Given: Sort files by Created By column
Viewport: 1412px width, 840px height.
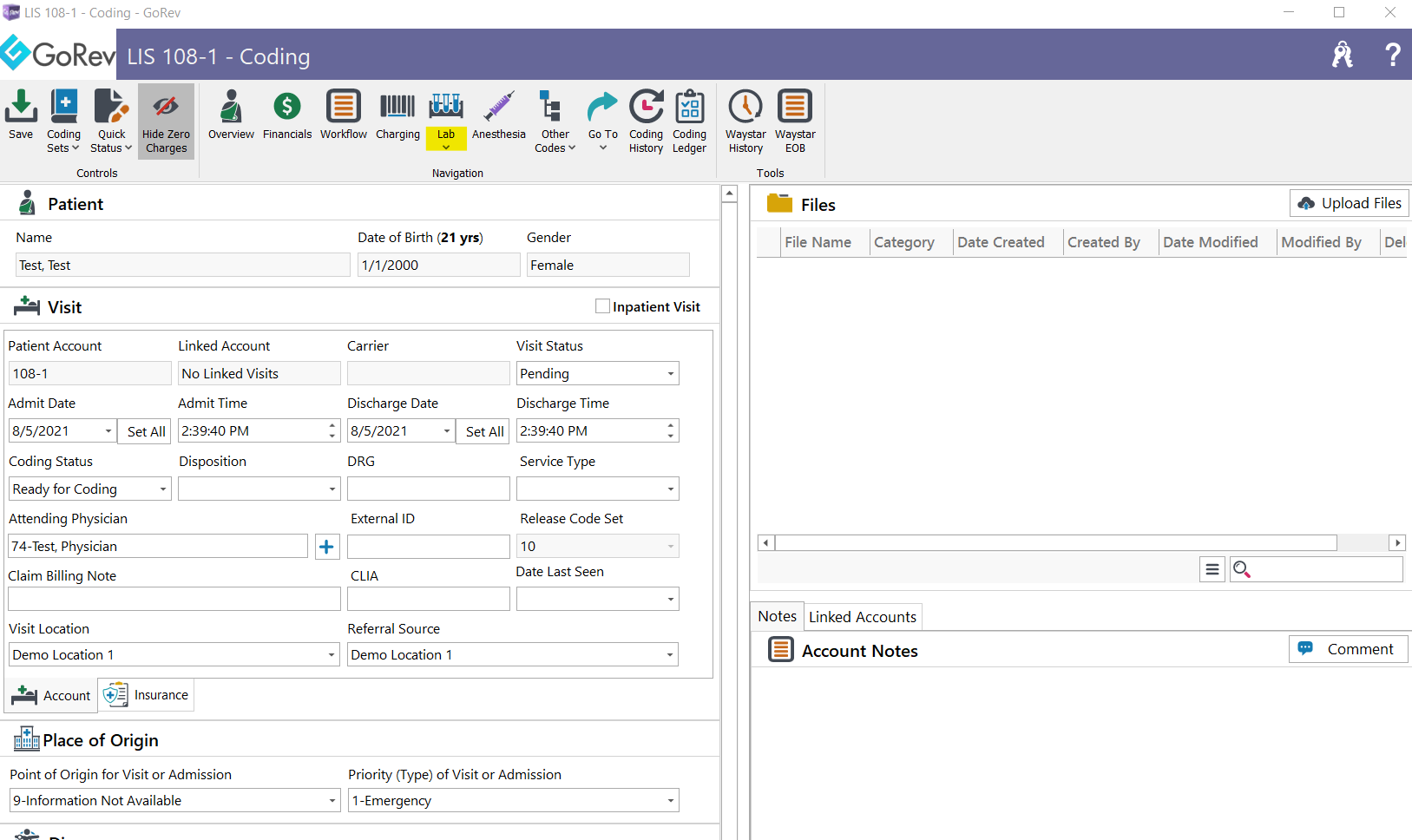Looking at the screenshot, I should click(1104, 242).
